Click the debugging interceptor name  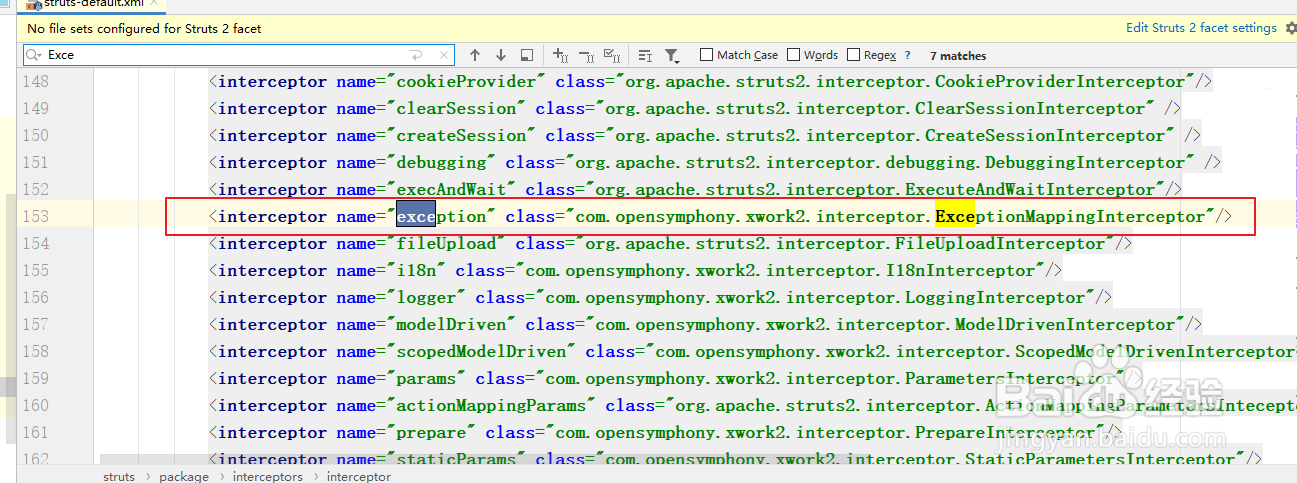[442, 162]
